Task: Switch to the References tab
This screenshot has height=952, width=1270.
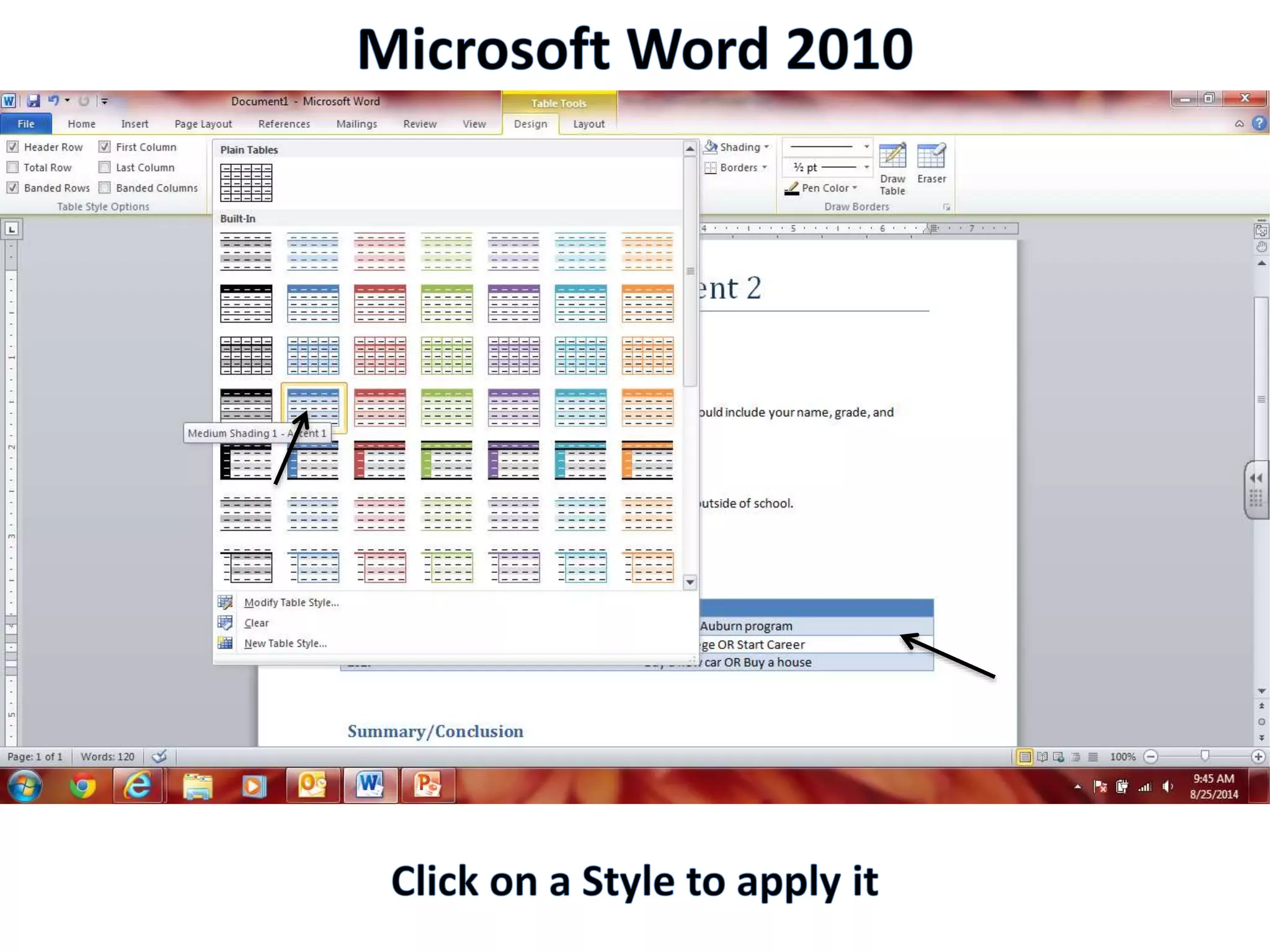Action: tap(284, 124)
